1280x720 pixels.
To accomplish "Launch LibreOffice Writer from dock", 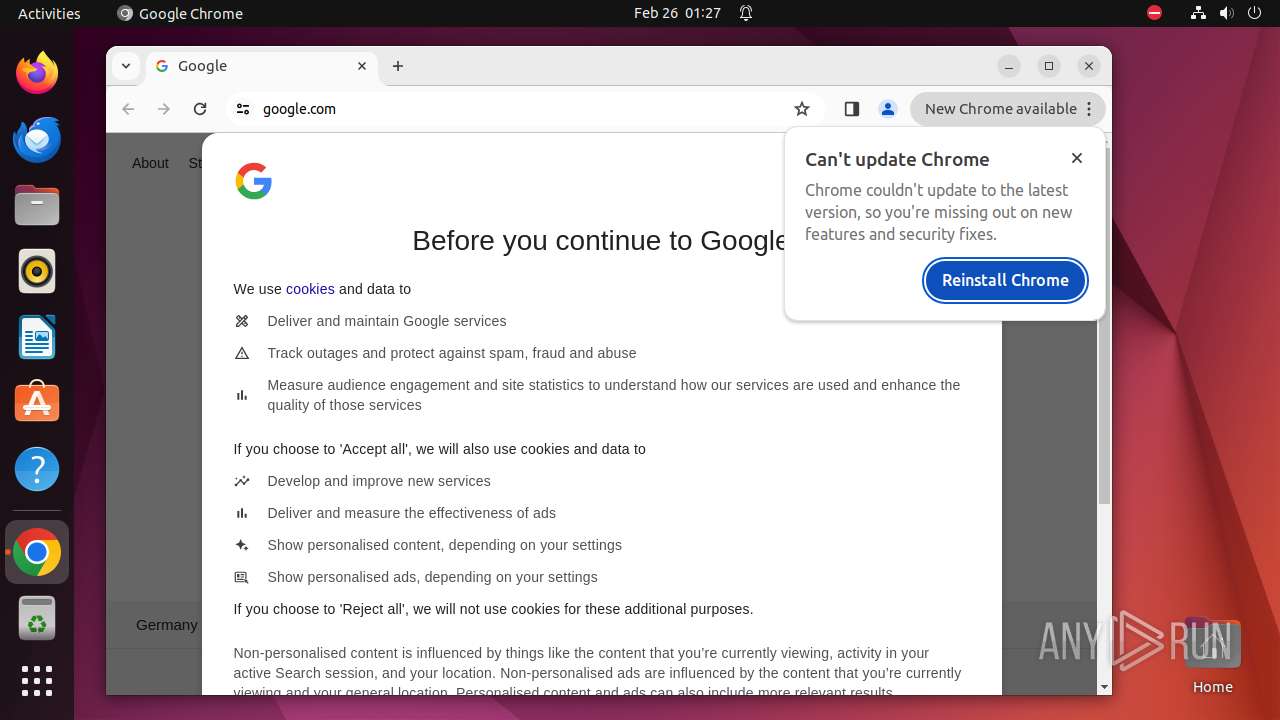I will [37, 337].
